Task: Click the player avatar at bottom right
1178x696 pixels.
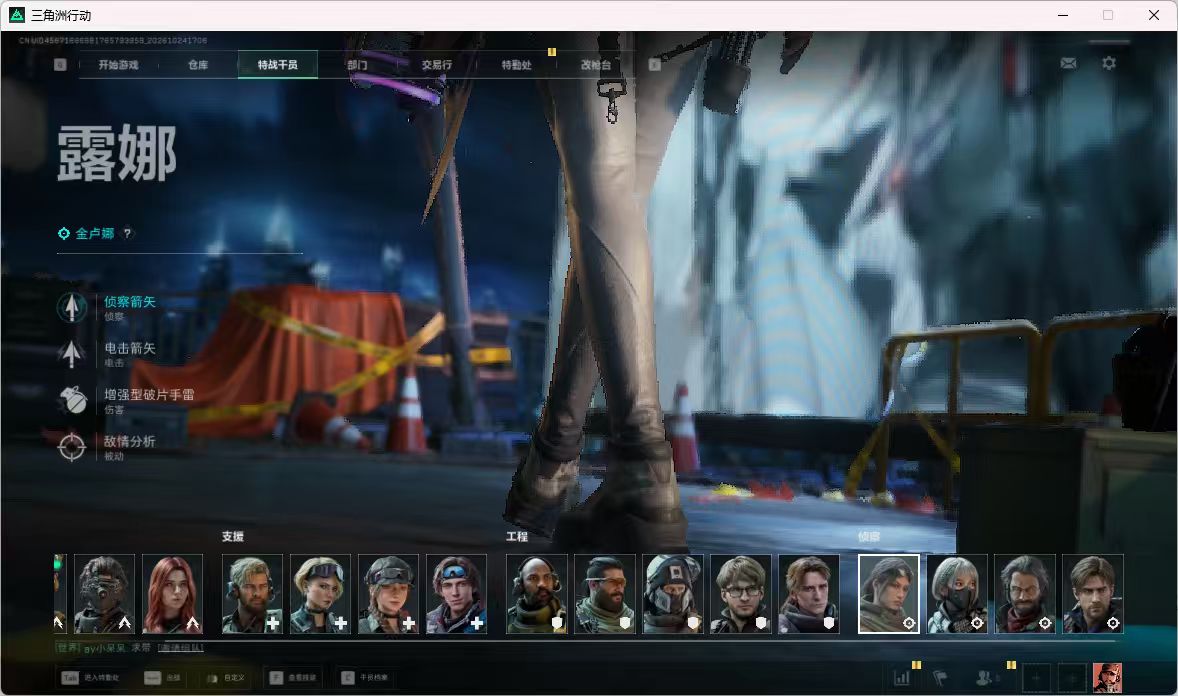Action: pos(1107,678)
